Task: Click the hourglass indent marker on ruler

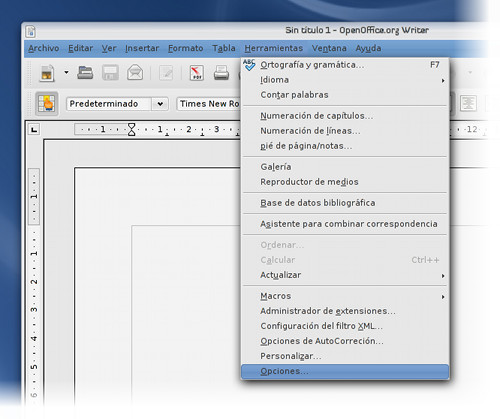Action: pos(132,129)
